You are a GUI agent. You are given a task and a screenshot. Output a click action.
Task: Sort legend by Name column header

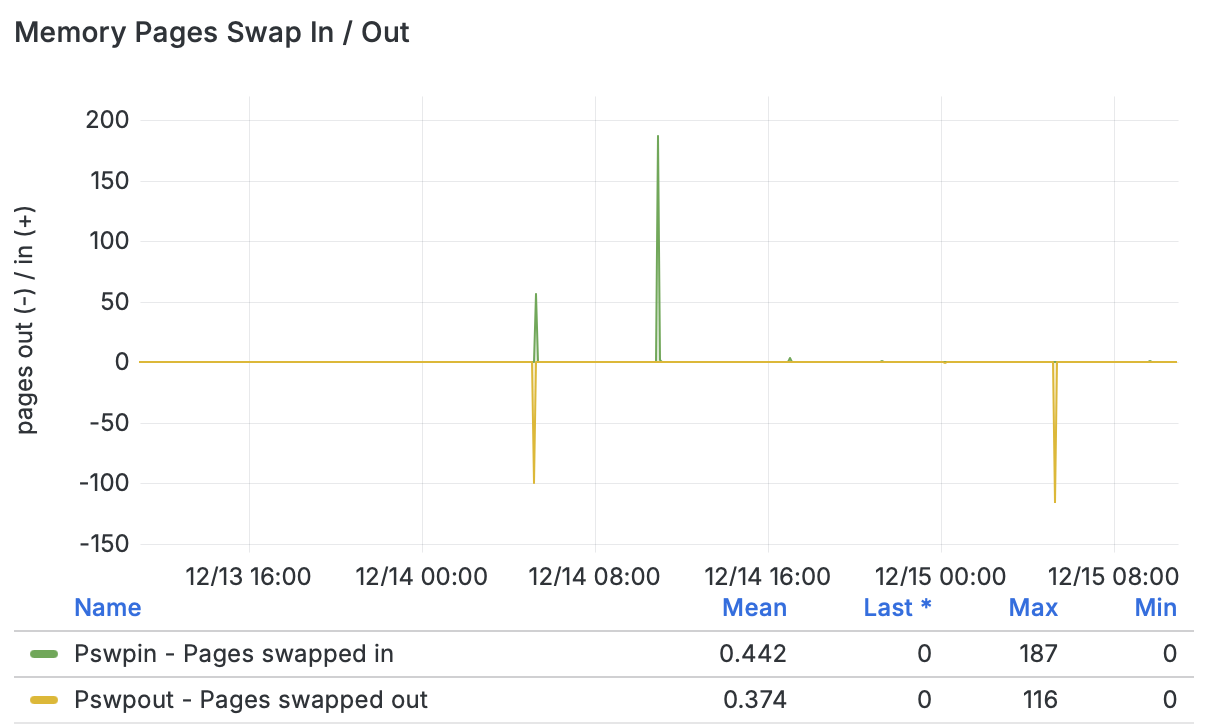pos(108,608)
